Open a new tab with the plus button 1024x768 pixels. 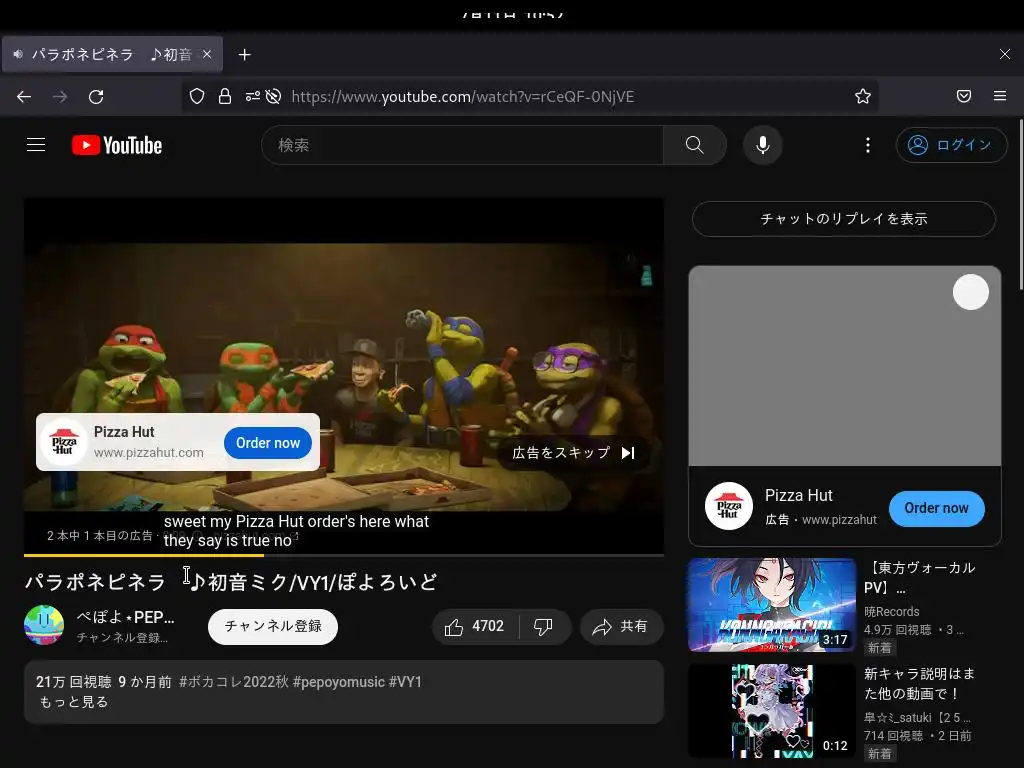(244, 55)
